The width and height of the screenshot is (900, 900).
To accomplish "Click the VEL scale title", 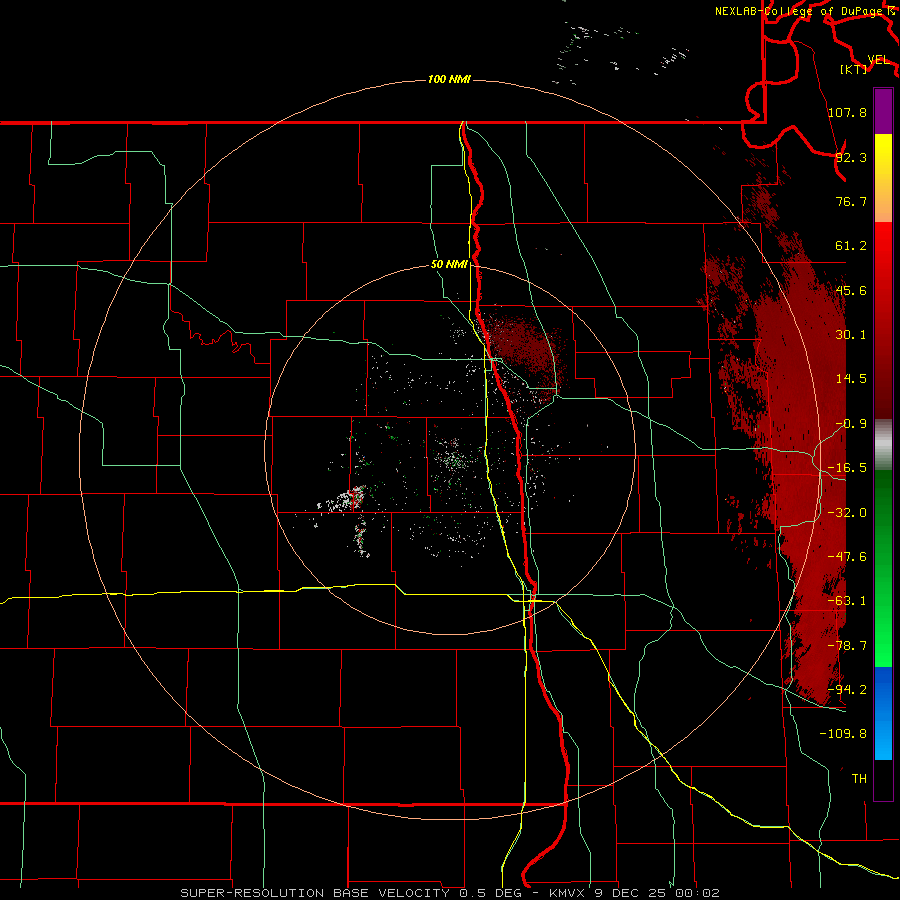I will tap(879, 60).
